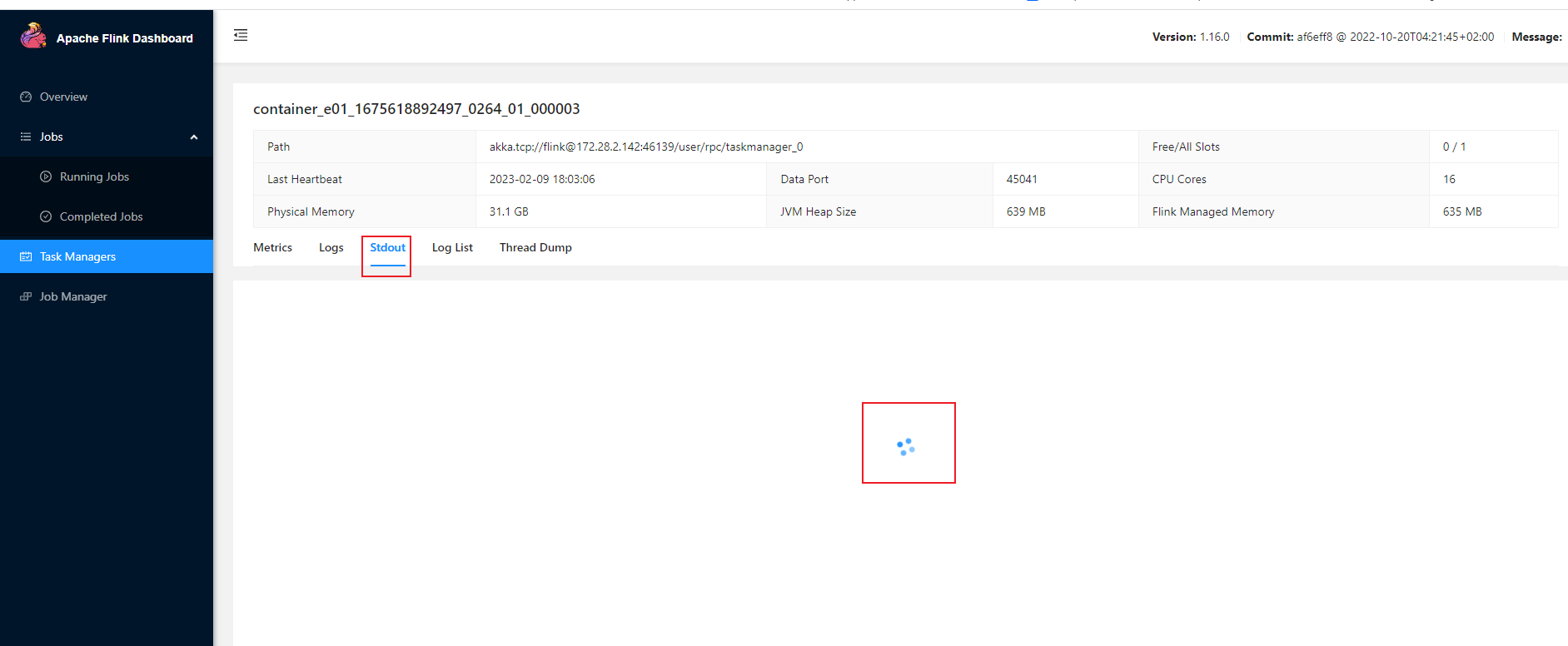
Task: Open the Log List tab
Action: [x=452, y=247]
